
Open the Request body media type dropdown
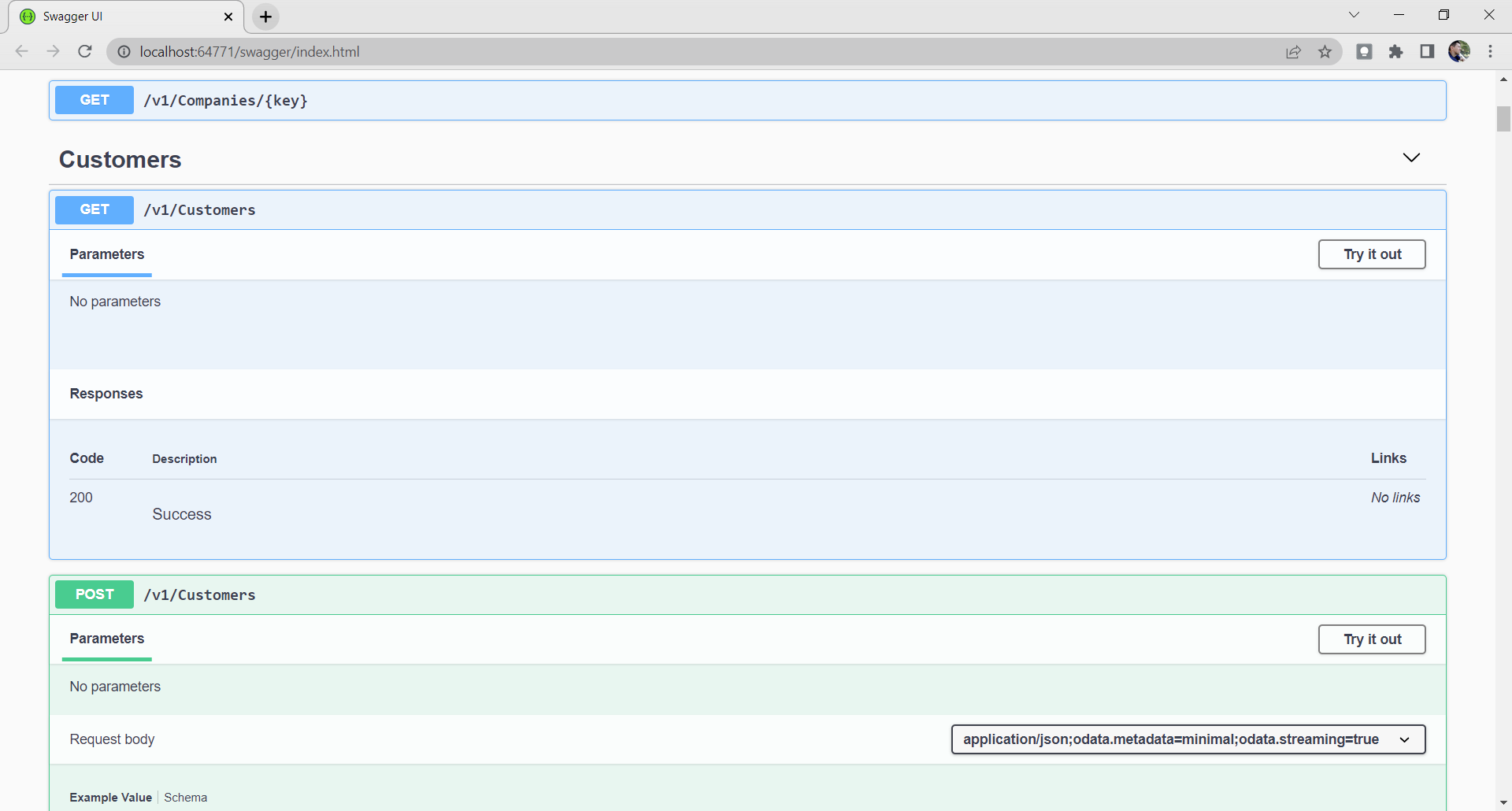(x=1188, y=739)
